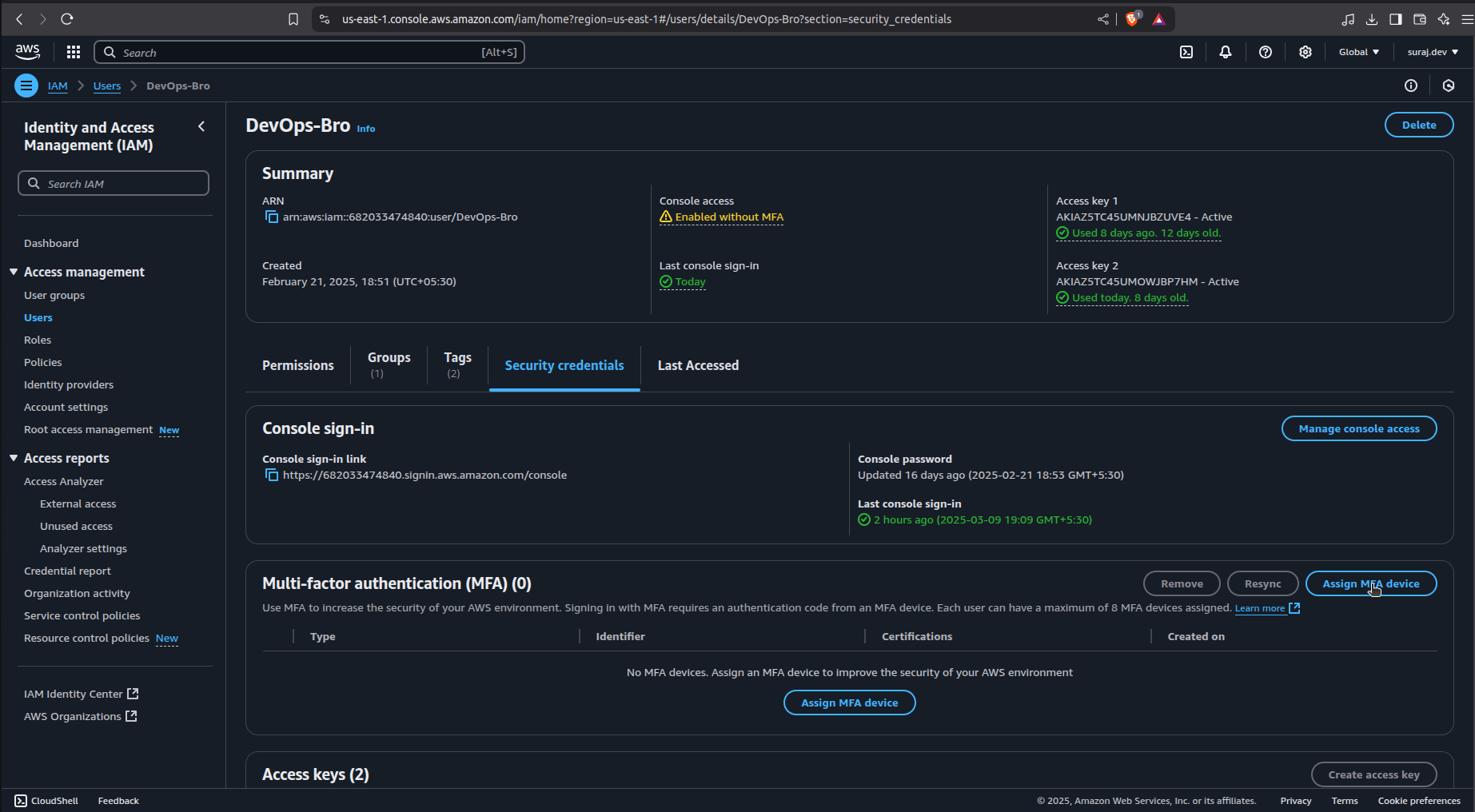The height and width of the screenshot is (812, 1475).
Task: Open User groups in the sidebar
Action: point(54,295)
